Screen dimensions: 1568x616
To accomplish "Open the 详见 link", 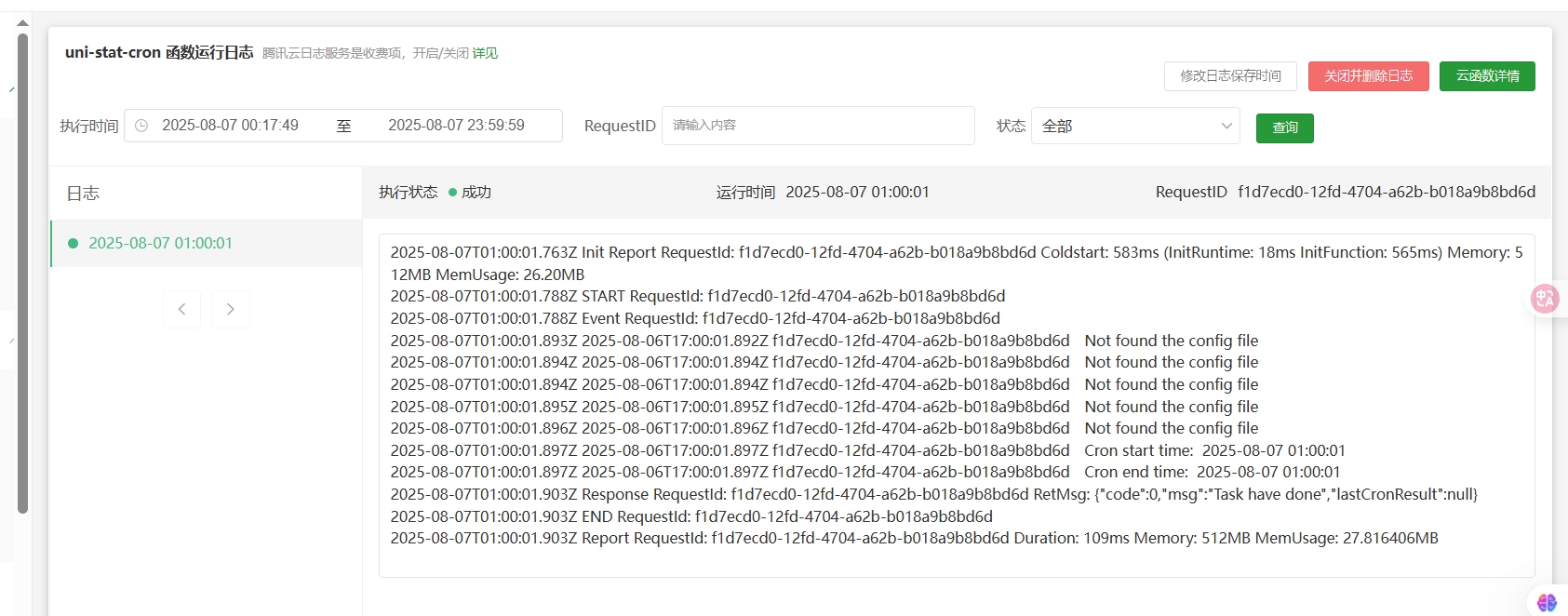I will pyautogui.click(x=485, y=53).
